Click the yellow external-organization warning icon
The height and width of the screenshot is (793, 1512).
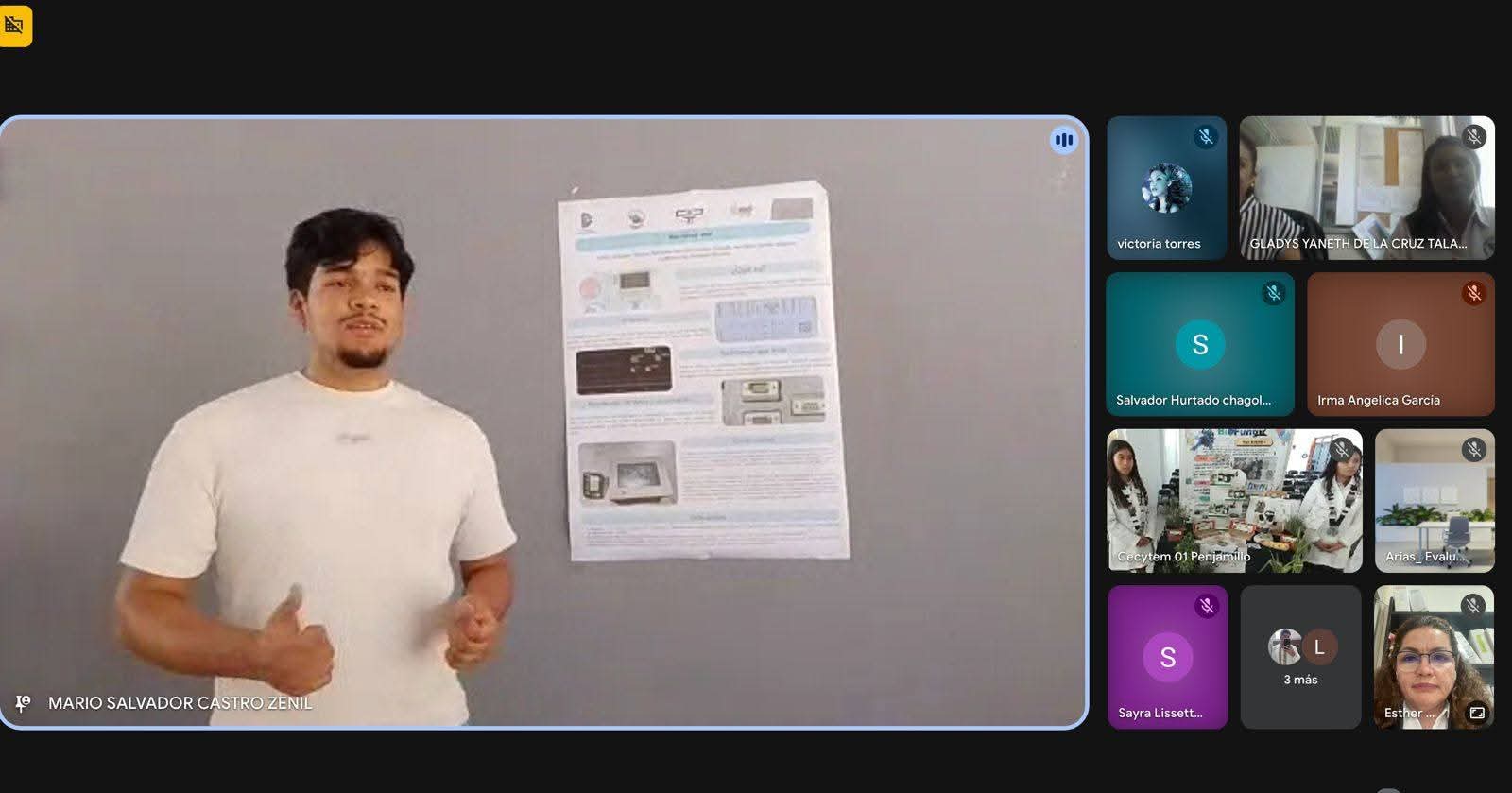click(x=14, y=26)
